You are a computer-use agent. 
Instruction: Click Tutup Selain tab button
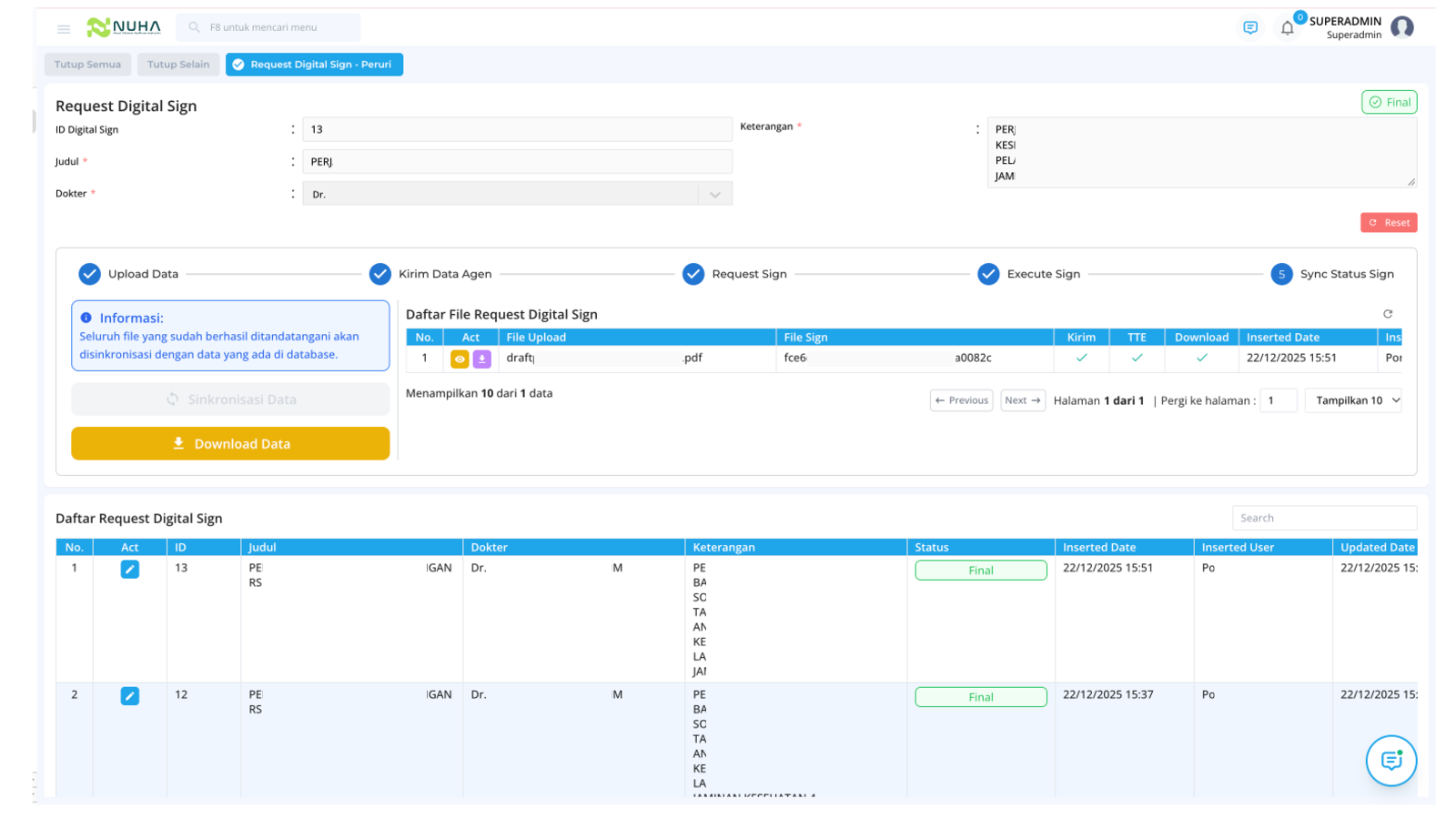[178, 65]
